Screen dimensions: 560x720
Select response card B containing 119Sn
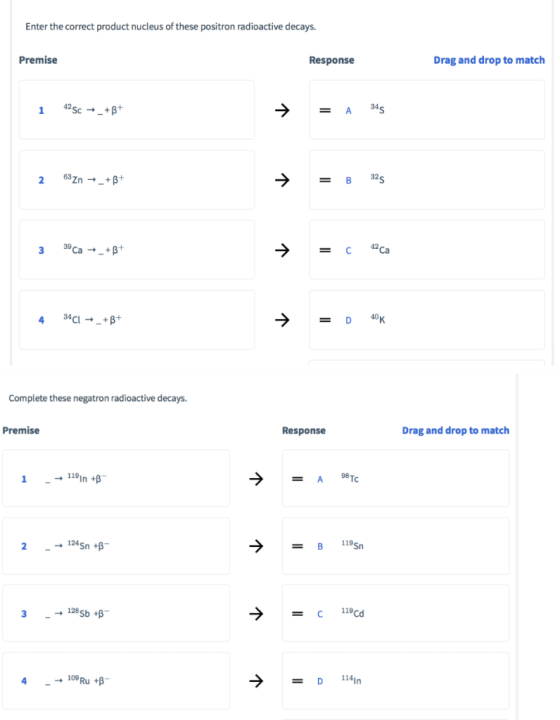coord(396,546)
